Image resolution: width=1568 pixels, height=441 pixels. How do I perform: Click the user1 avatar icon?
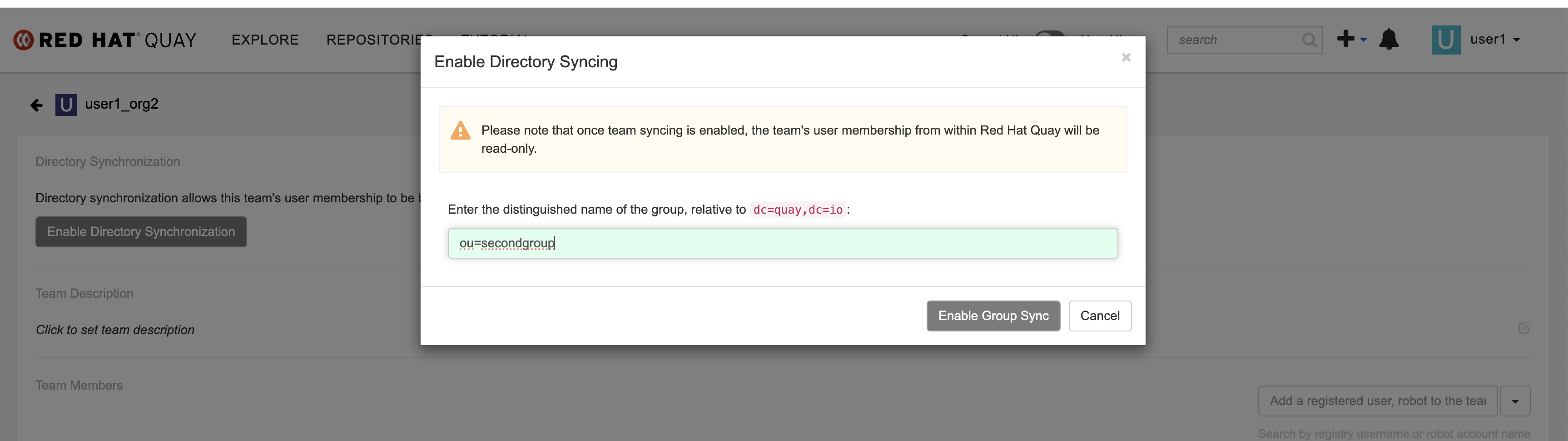pyautogui.click(x=1445, y=40)
